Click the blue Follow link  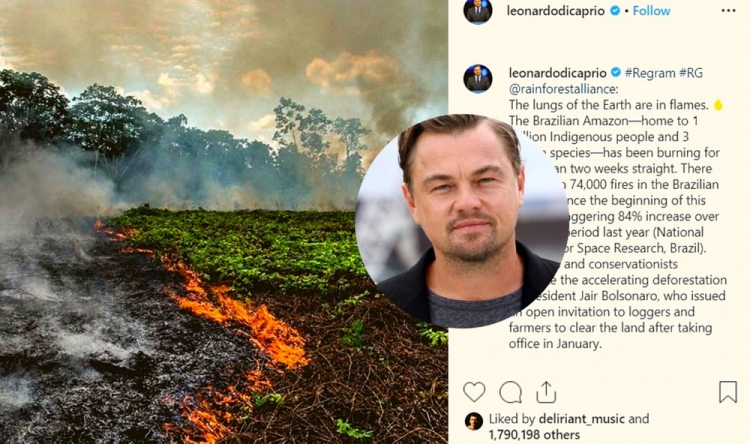coord(651,11)
